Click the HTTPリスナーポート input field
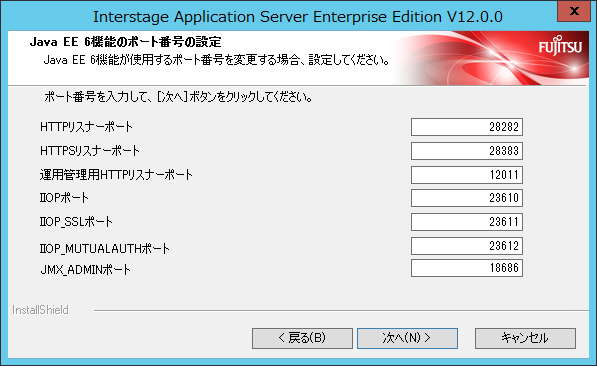The image size is (597, 366). (467, 127)
